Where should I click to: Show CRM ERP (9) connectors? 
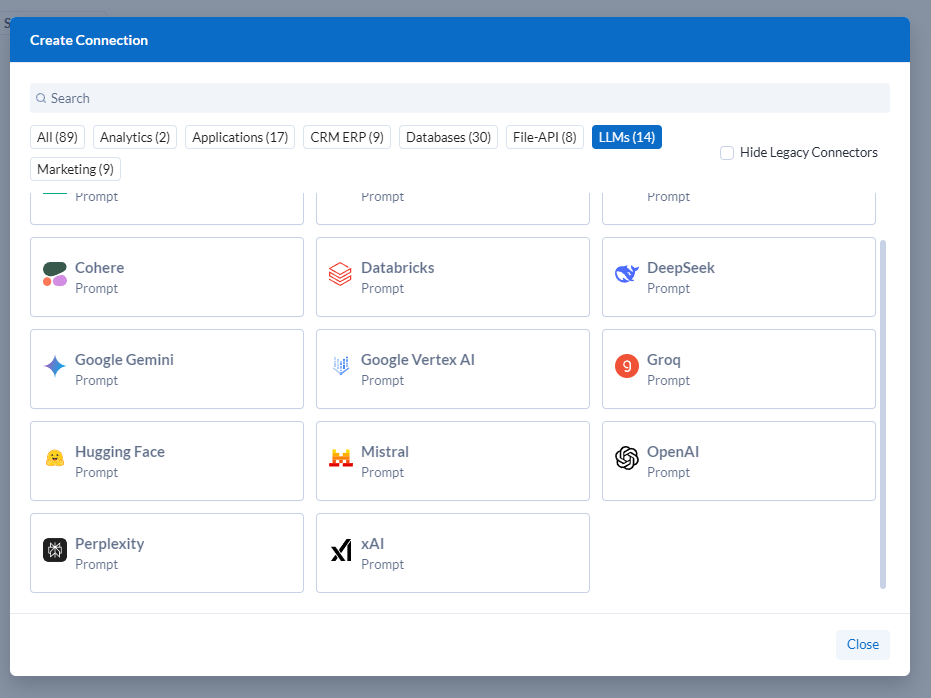click(347, 137)
